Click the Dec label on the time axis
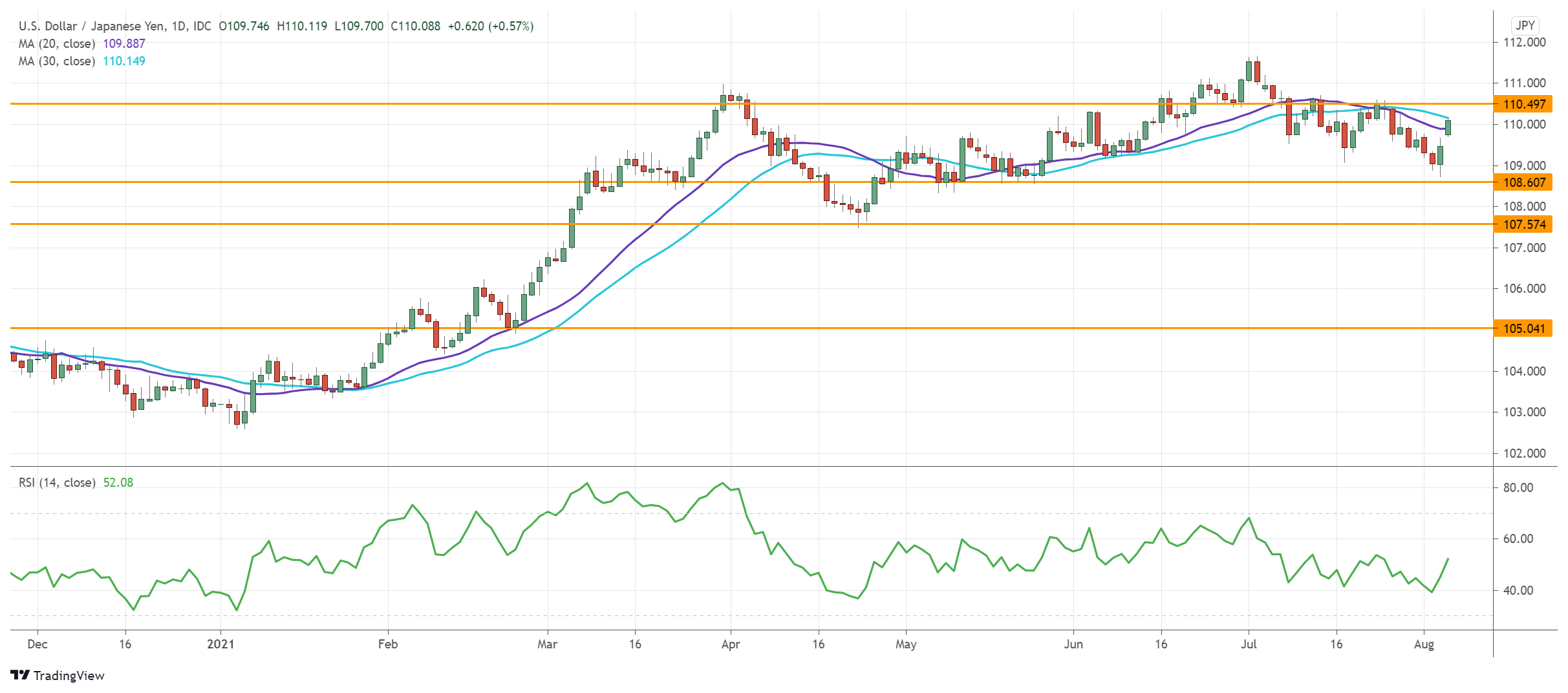Screen dimensions: 1568x693 [x=38, y=644]
